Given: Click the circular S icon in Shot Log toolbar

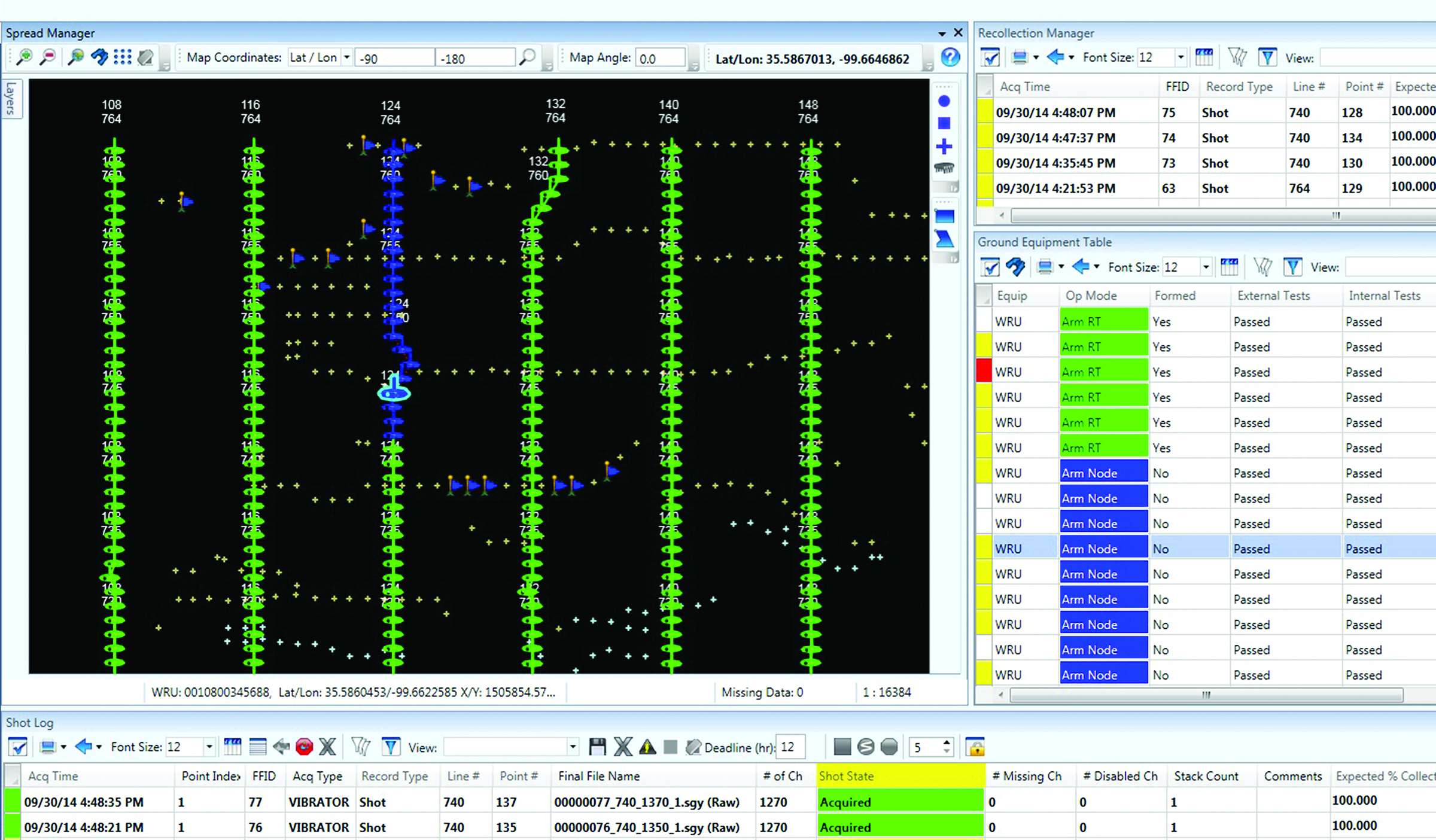Looking at the screenshot, I should (866, 746).
